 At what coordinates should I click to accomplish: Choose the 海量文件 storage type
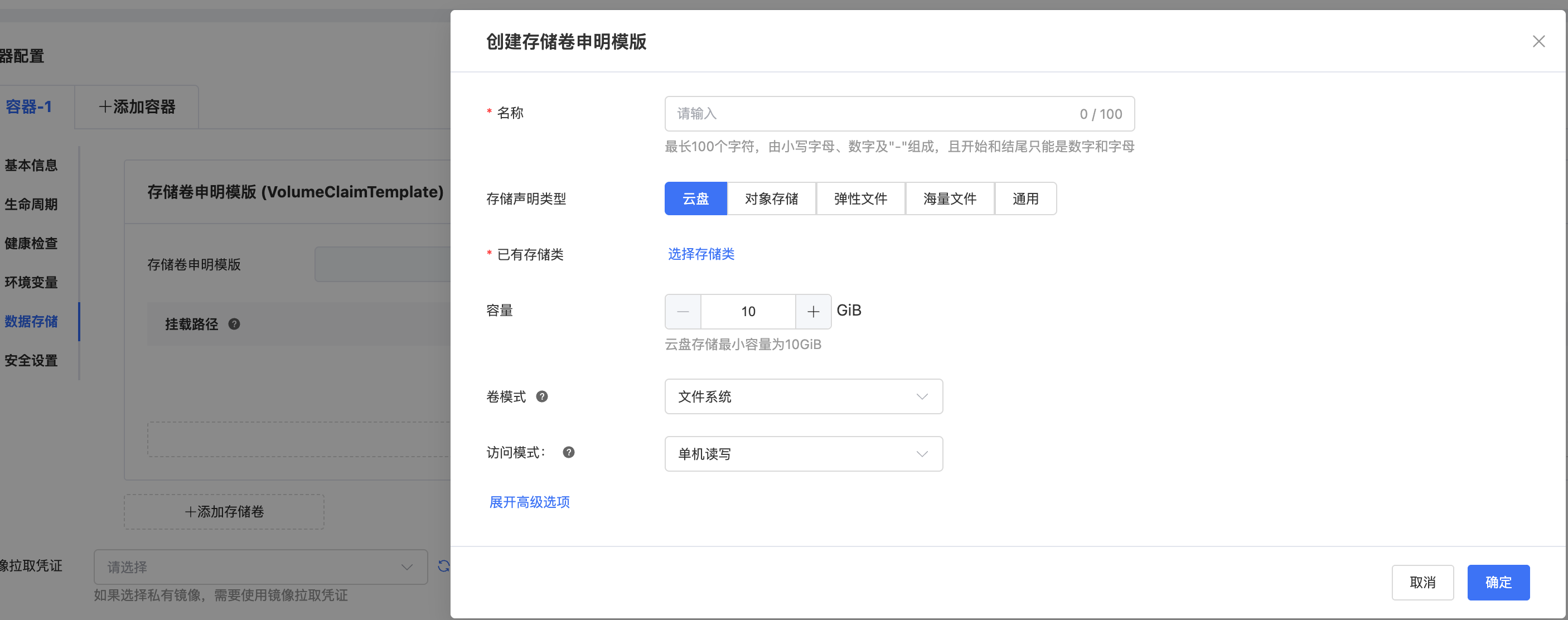(x=949, y=199)
